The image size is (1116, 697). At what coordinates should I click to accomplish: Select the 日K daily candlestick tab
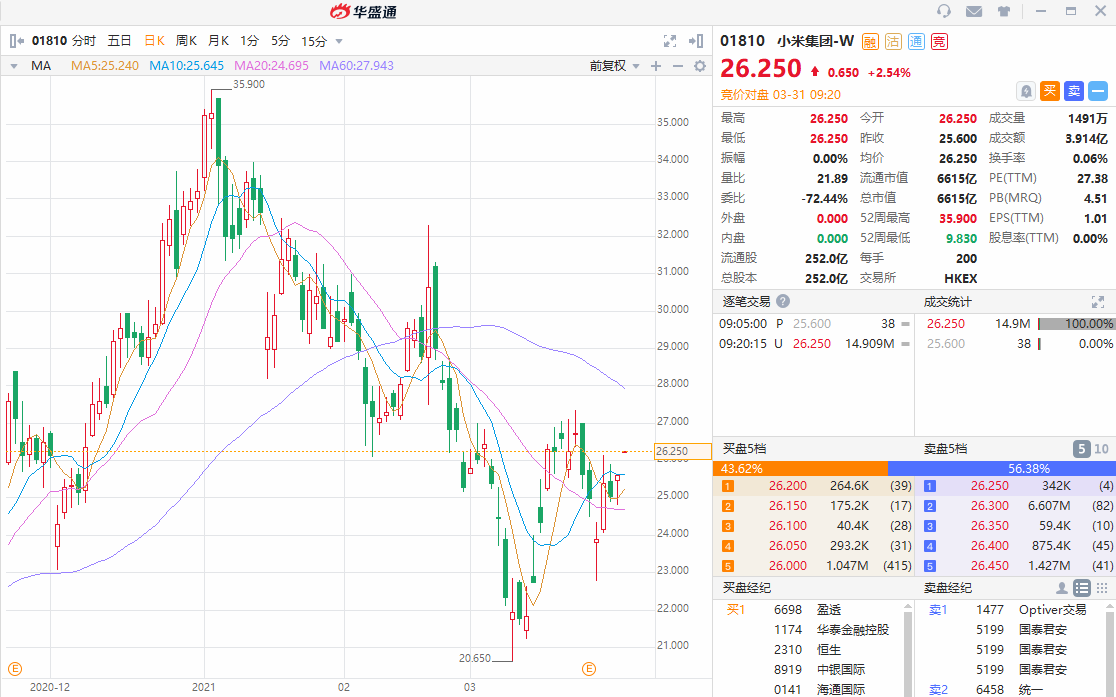(154, 41)
